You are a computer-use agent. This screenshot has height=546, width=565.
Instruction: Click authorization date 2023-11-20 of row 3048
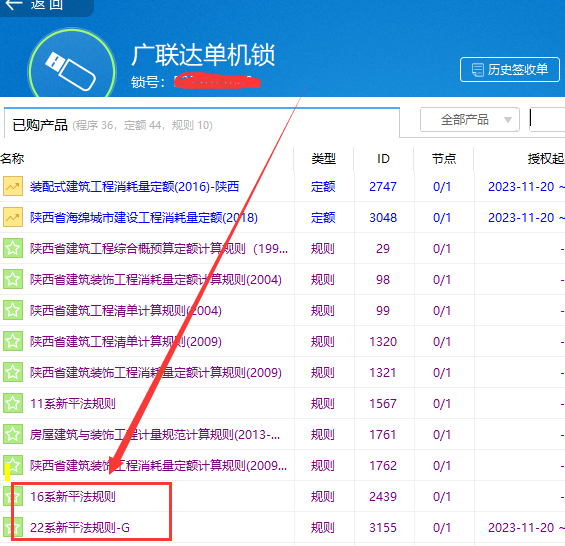point(521,218)
